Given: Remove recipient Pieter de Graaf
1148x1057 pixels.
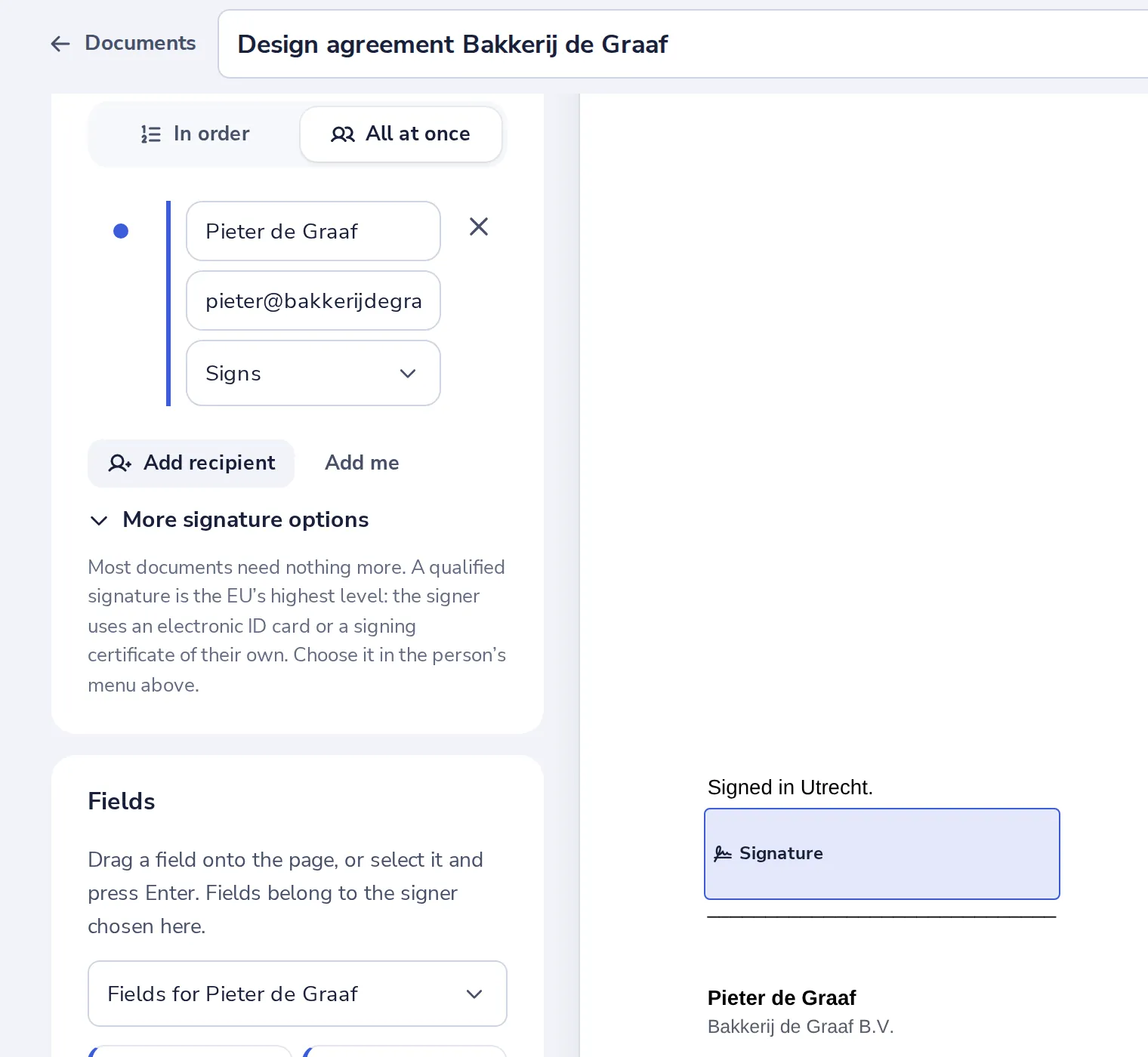Looking at the screenshot, I should (x=479, y=226).
